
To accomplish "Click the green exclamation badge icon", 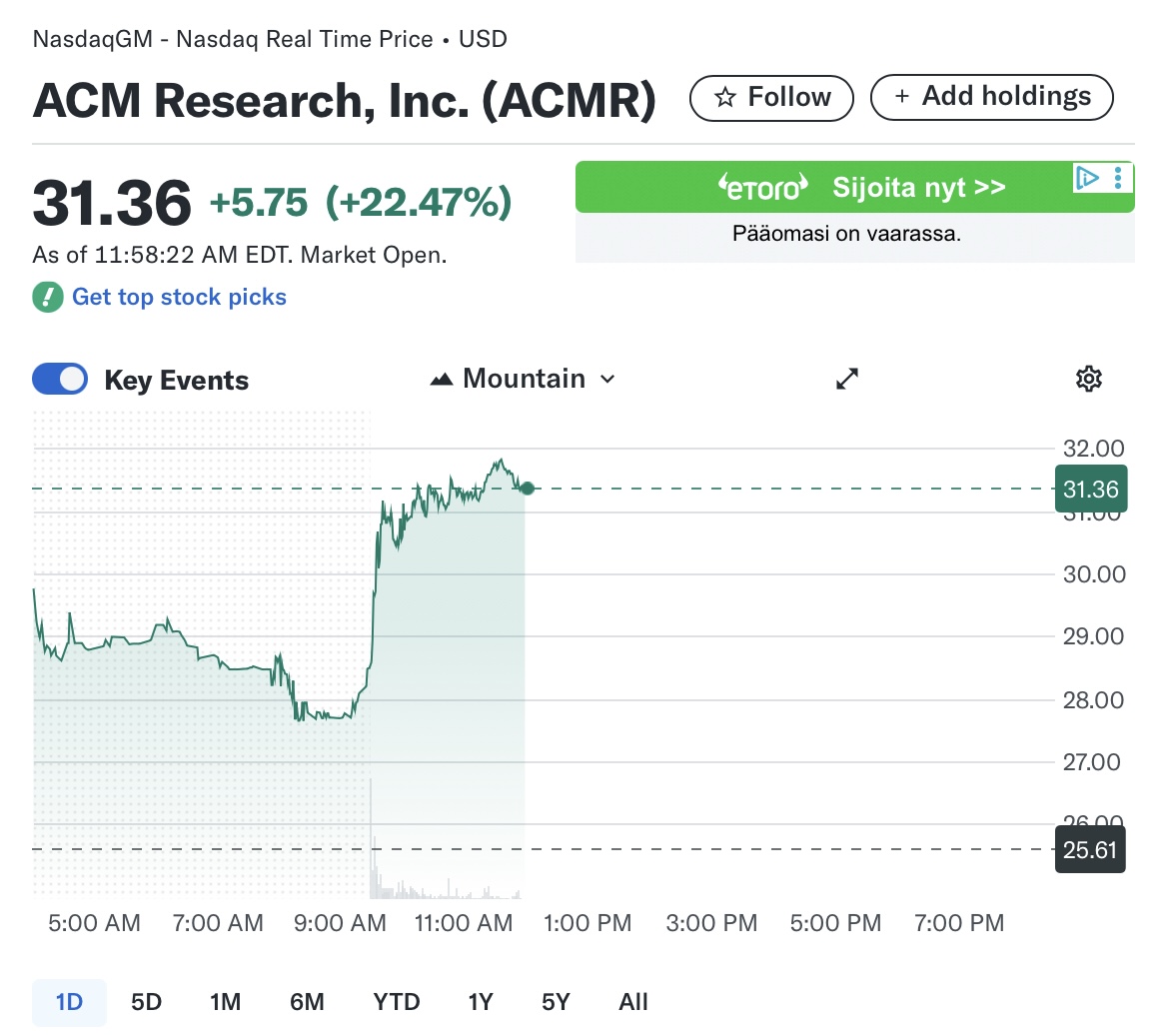I will click(48, 297).
